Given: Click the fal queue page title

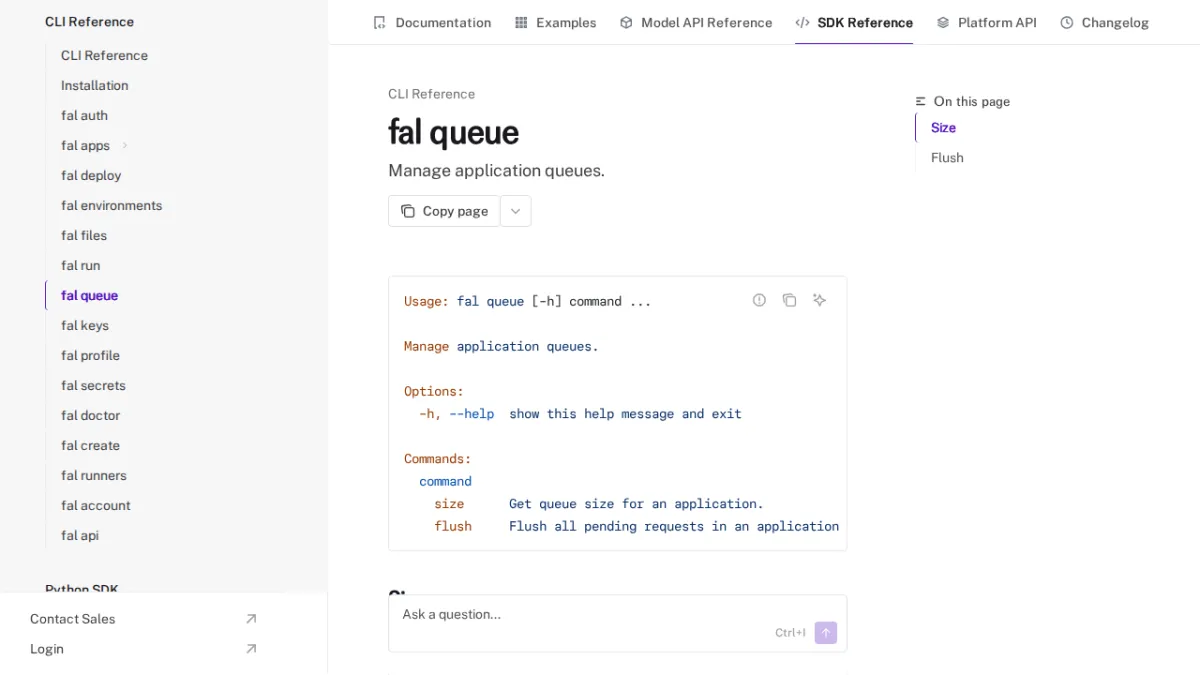Looking at the screenshot, I should [x=453, y=132].
